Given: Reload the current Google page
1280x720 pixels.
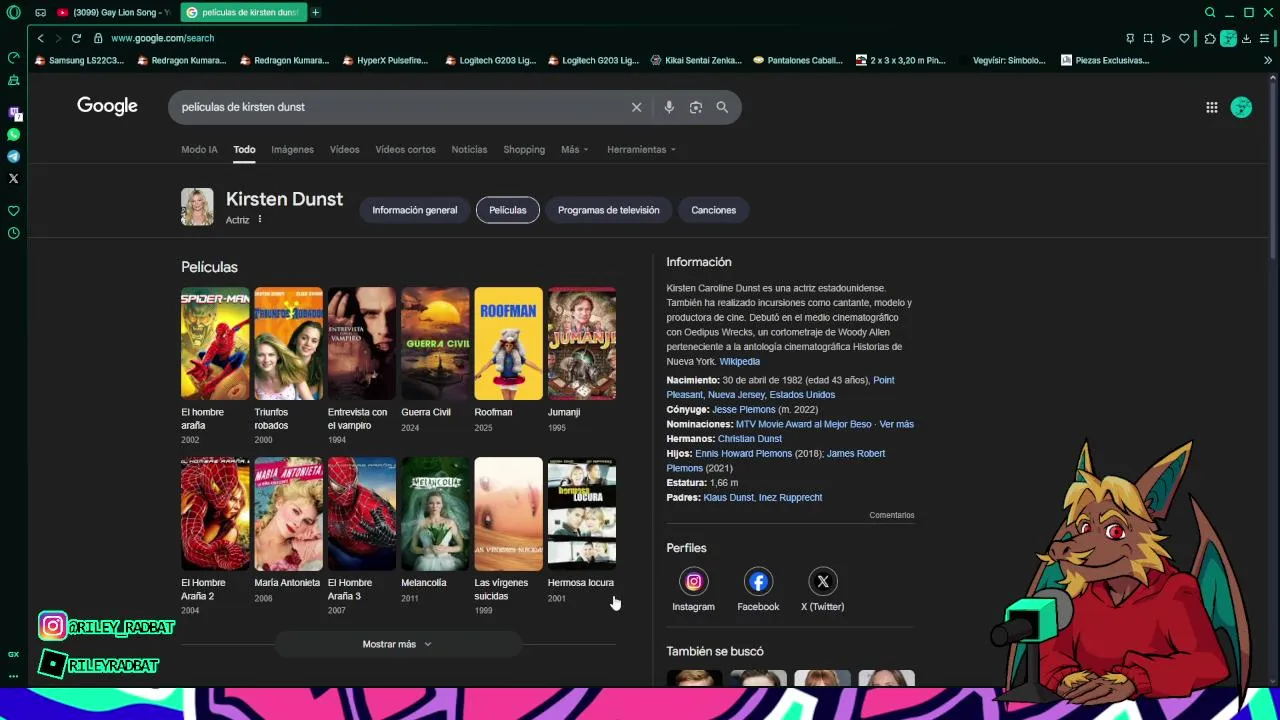Looking at the screenshot, I should [76, 38].
